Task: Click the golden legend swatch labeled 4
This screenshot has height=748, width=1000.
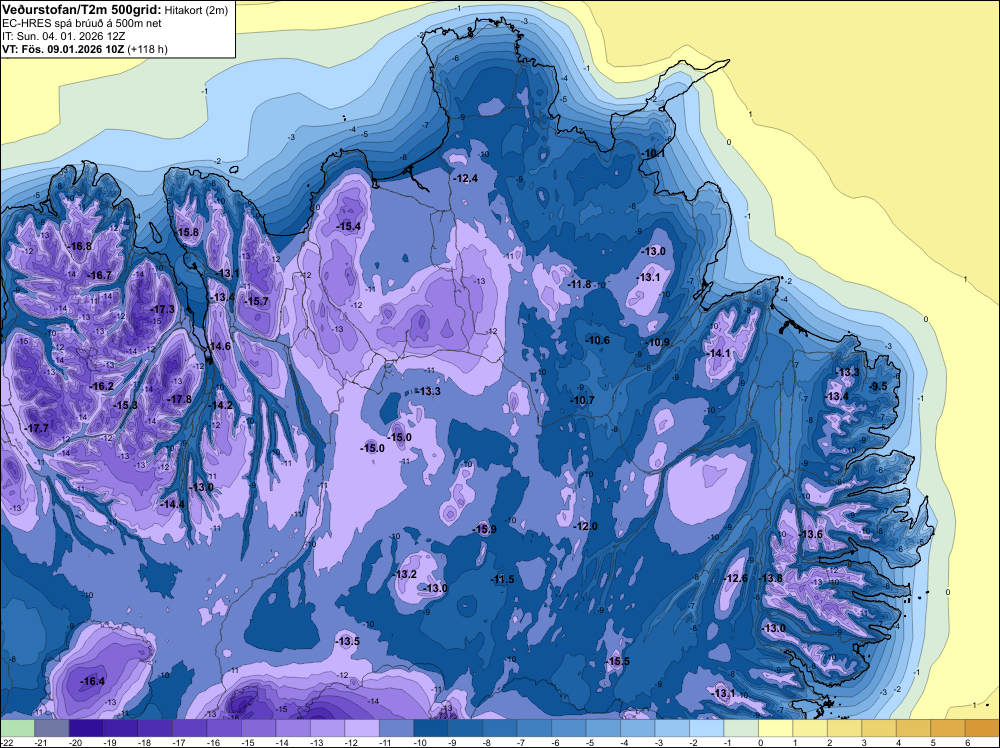Action: click(x=913, y=728)
